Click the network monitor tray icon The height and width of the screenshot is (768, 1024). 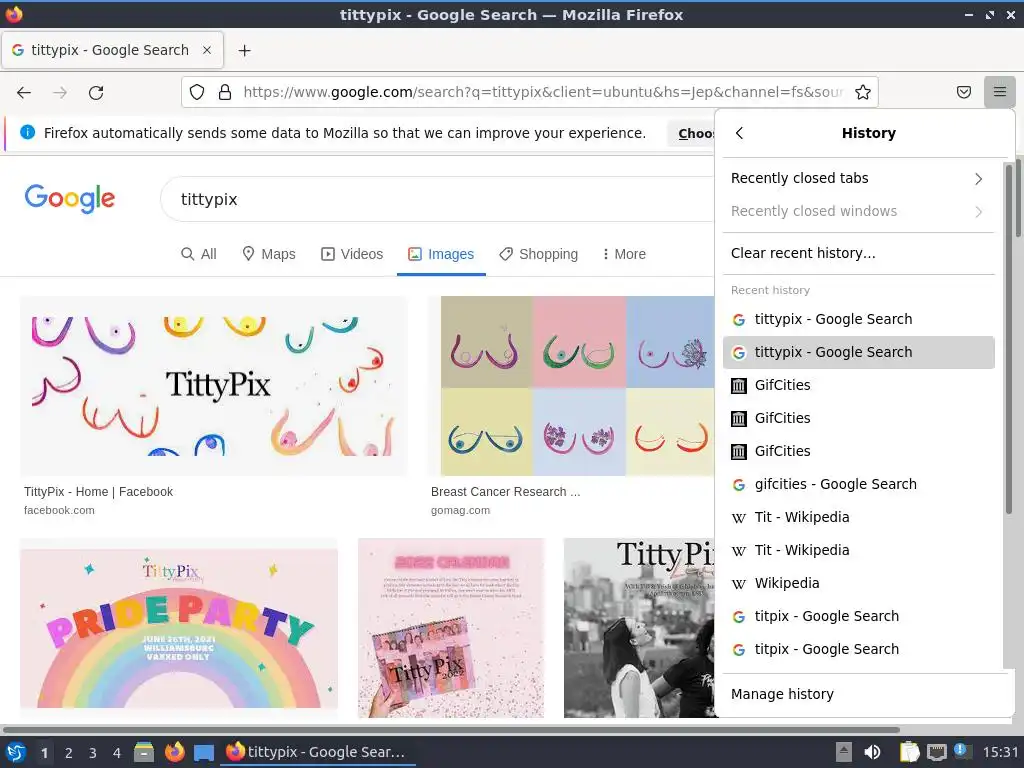click(x=937, y=752)
